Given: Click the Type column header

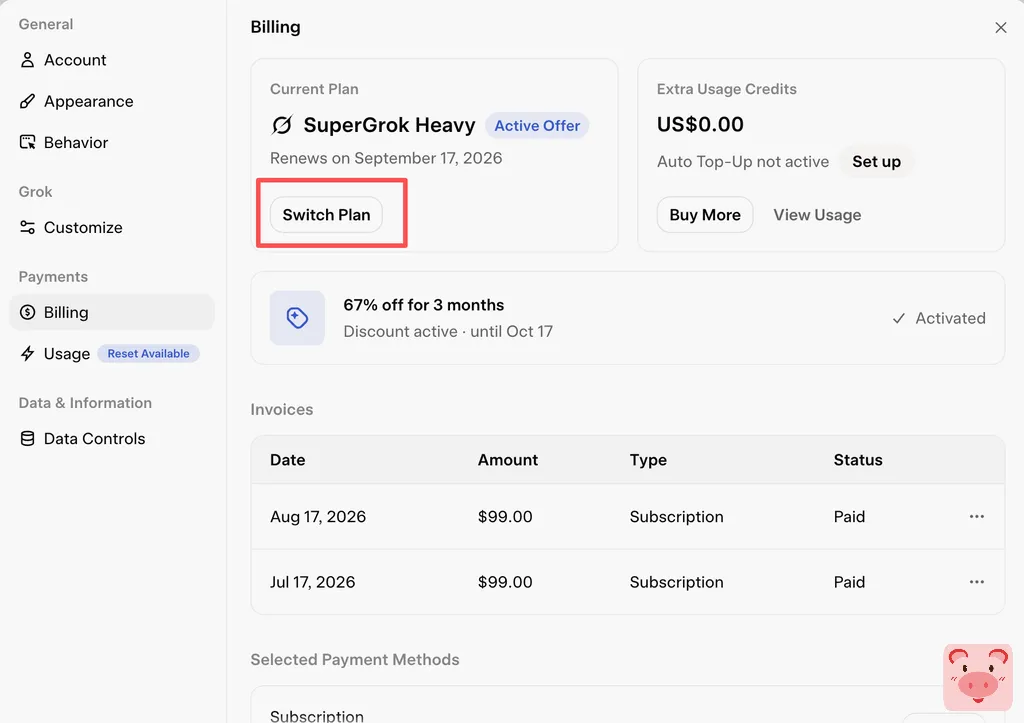Looking at the screenshot, I should 648,460.
